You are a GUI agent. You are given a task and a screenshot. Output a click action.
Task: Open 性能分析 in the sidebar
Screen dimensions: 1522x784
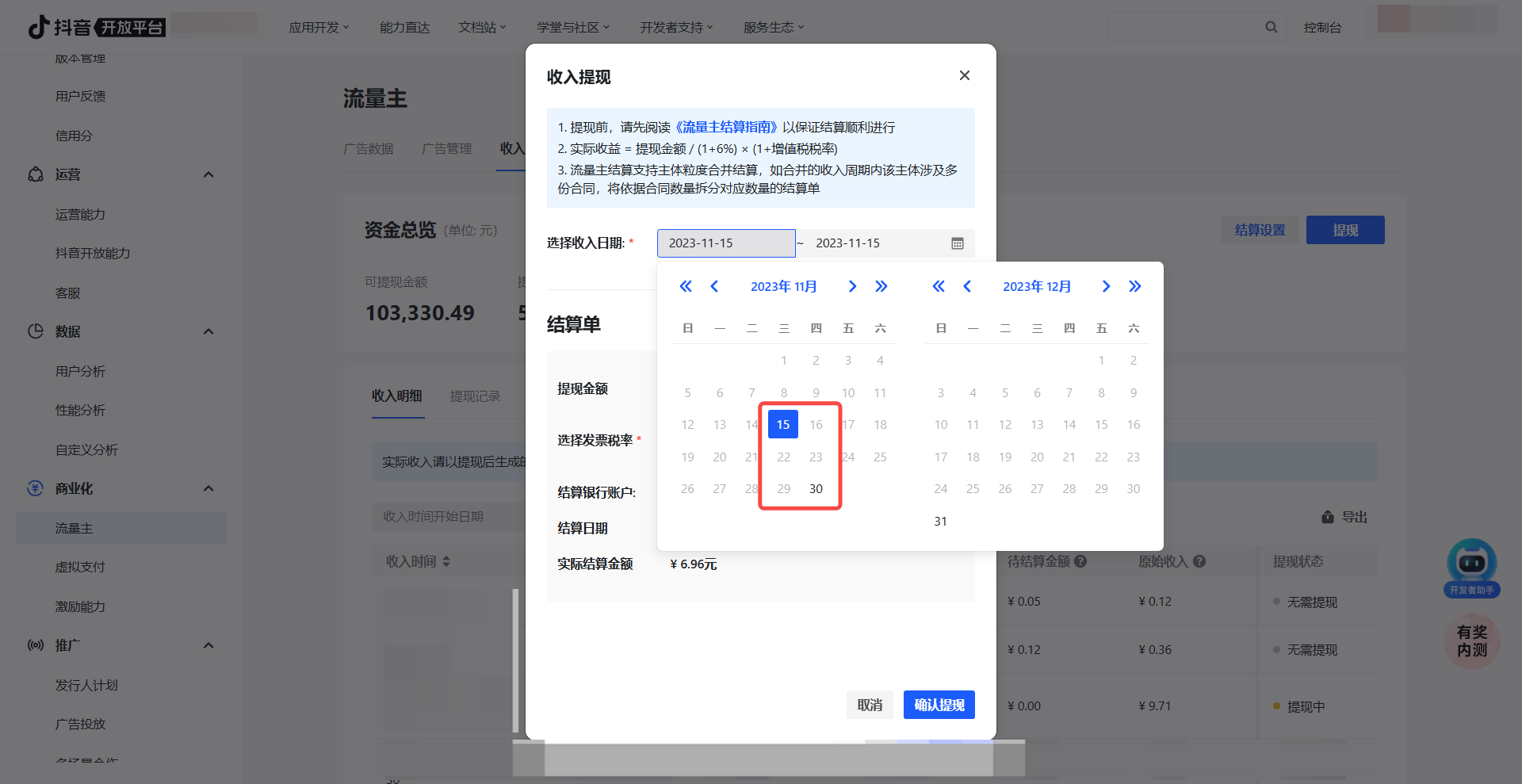pyautogui.click(x=80, y=410)
